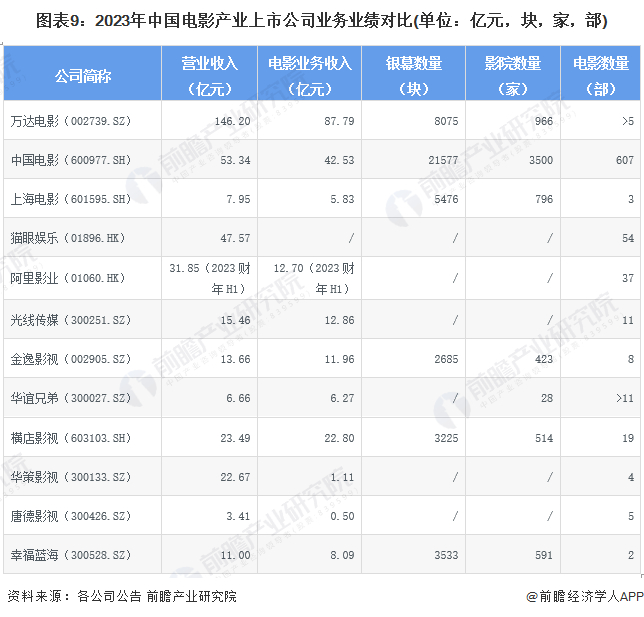Click company name 横店影视（603103.SH）
The image size is (644, 617).
click(71, 438)
